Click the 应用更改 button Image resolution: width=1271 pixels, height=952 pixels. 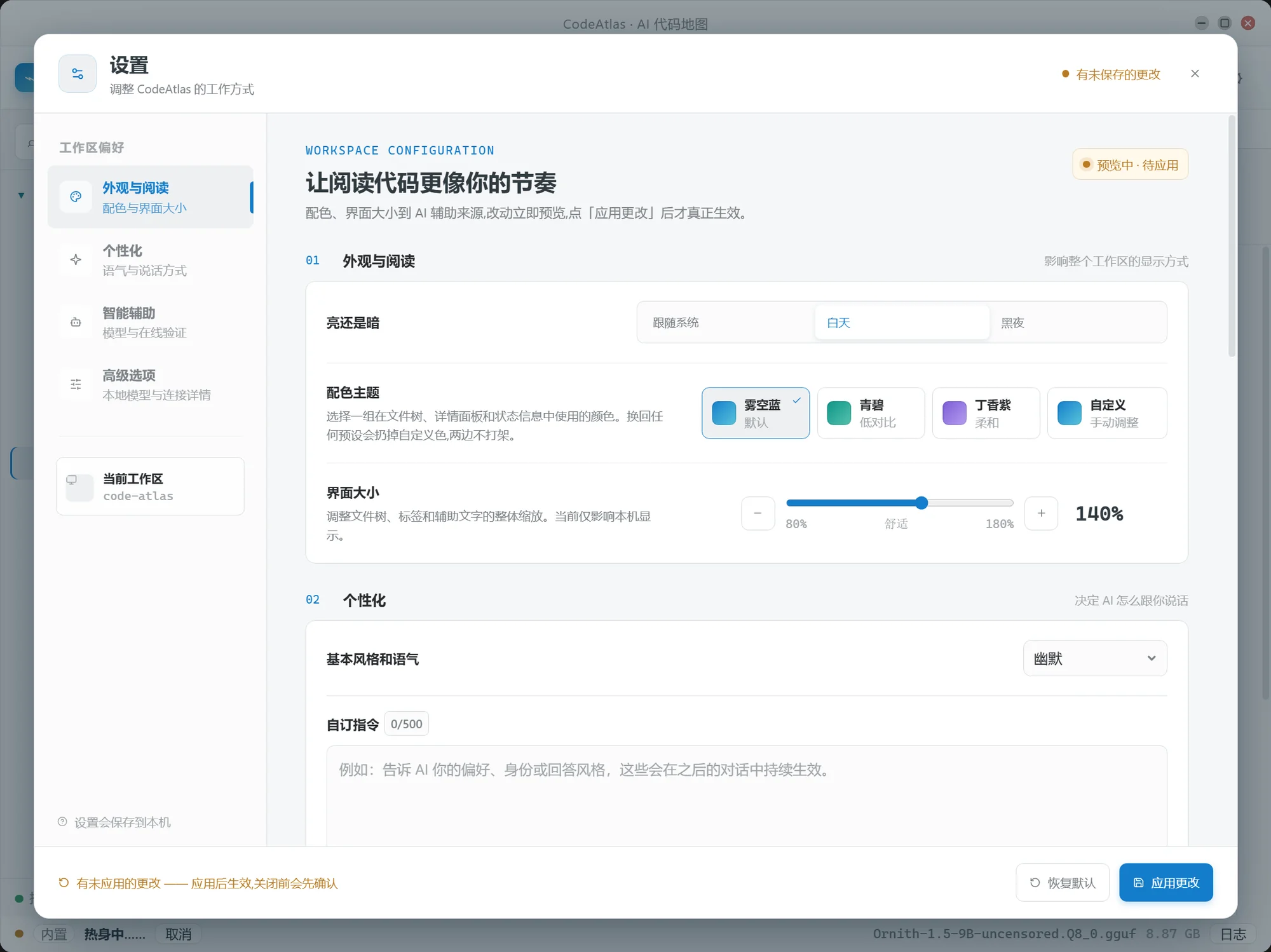pos(1166,883)
